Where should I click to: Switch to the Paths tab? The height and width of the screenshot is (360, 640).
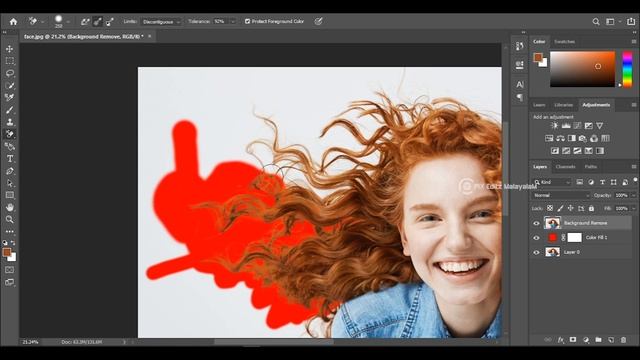click(x=590, y=167)
